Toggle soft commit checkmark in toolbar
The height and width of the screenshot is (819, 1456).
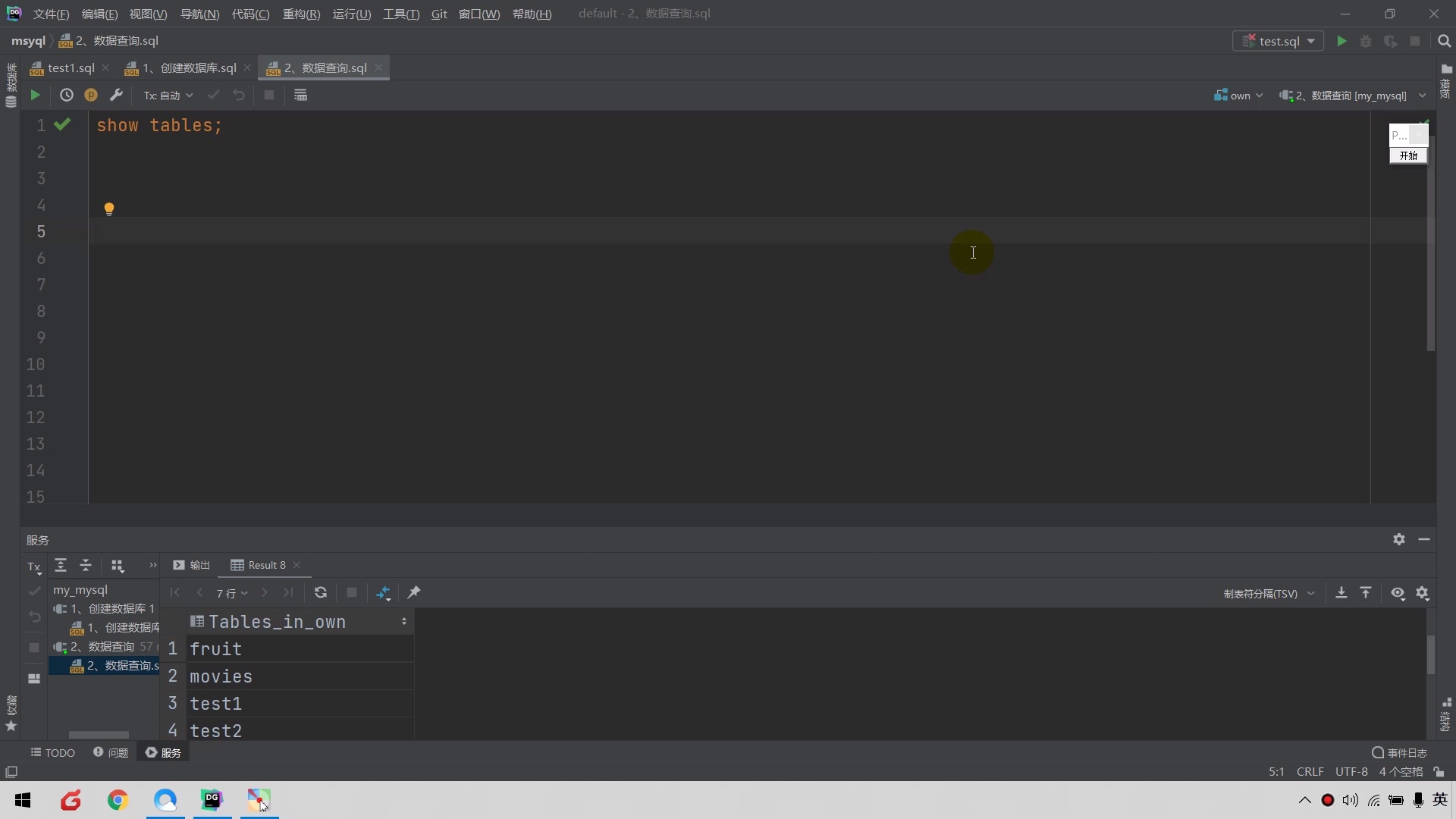pos(213,95)
